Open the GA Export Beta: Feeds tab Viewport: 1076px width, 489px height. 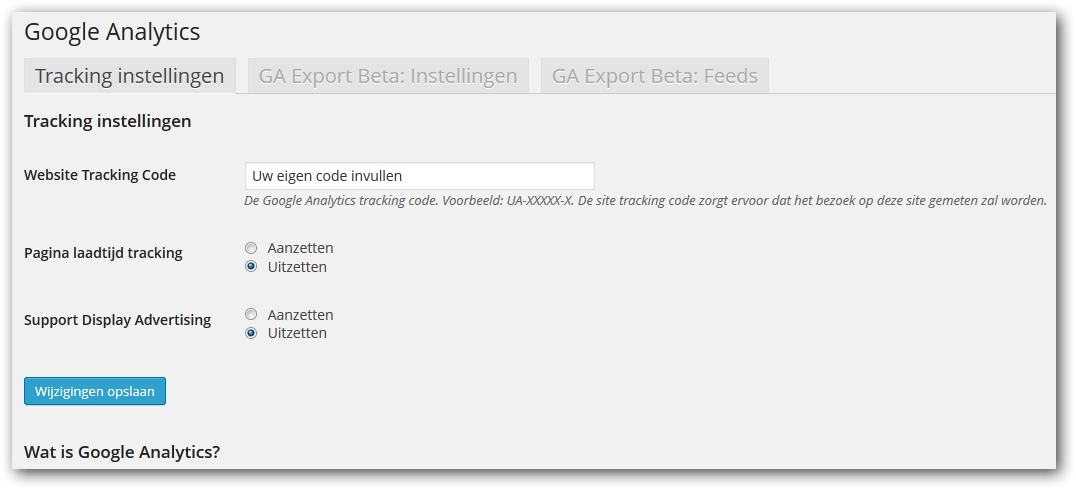655,75
